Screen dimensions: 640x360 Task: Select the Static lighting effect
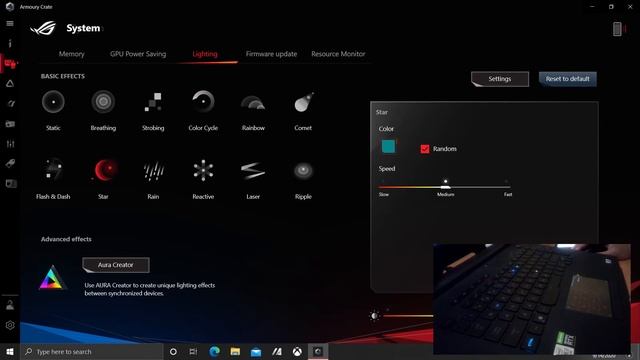tap(53, 102)
